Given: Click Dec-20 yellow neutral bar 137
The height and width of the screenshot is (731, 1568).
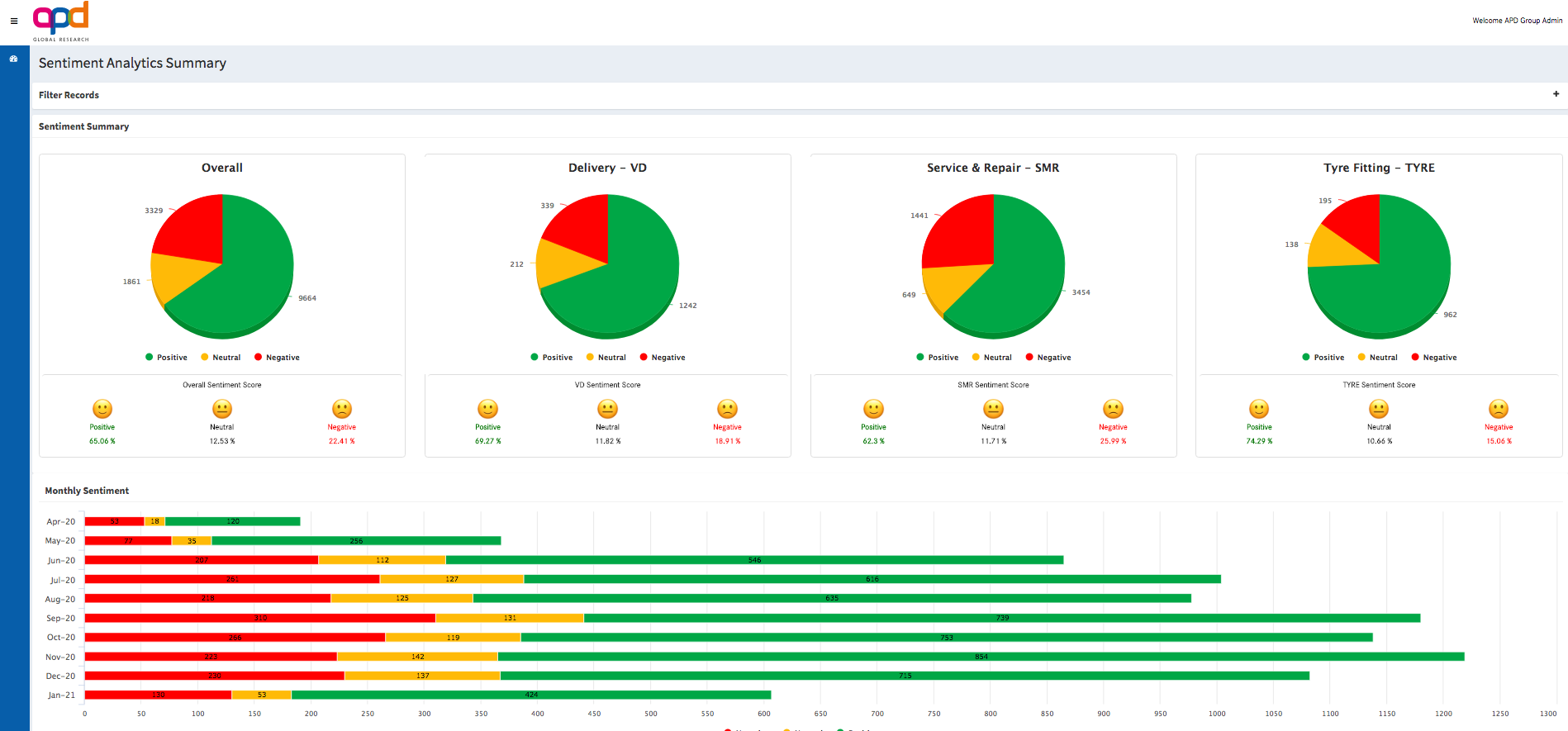Looking at the screenshot, I should pos(423,676).
